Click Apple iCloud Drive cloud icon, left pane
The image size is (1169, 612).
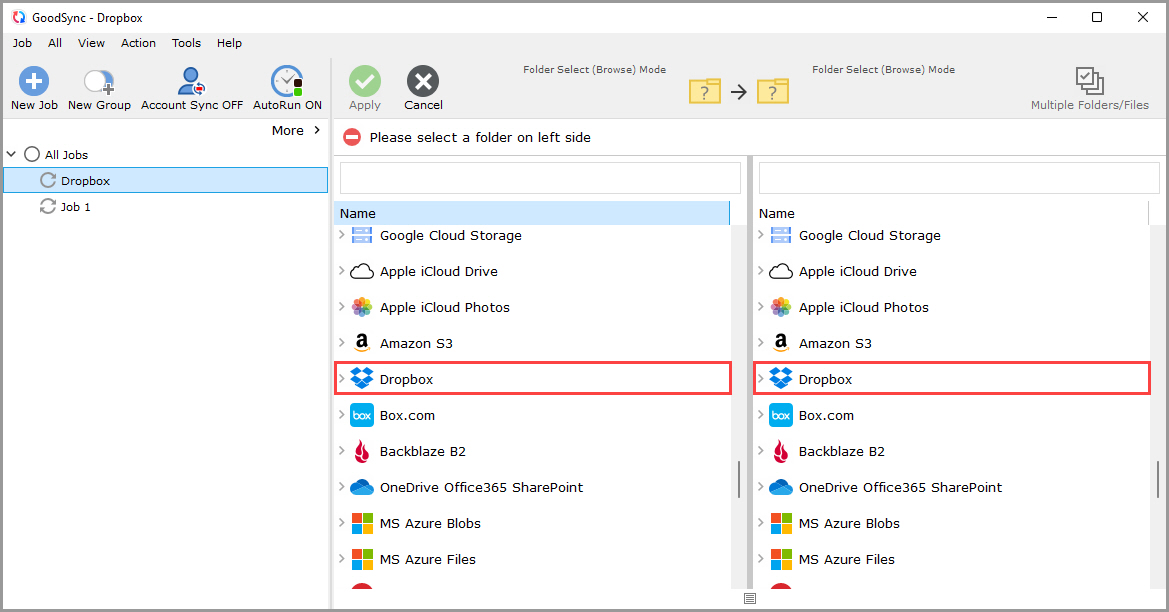(362, 271)
